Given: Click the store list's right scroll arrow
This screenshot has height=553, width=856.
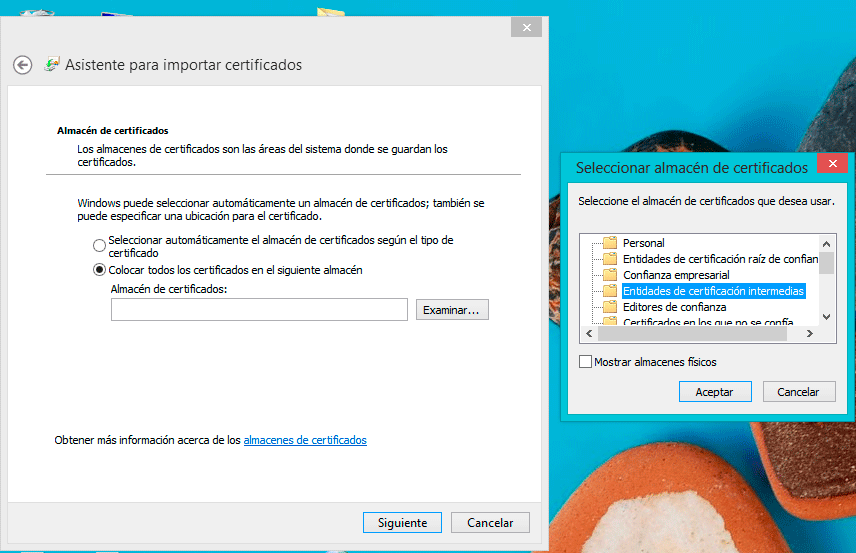Looking at the screenshot, I should (x=810, y=334).
